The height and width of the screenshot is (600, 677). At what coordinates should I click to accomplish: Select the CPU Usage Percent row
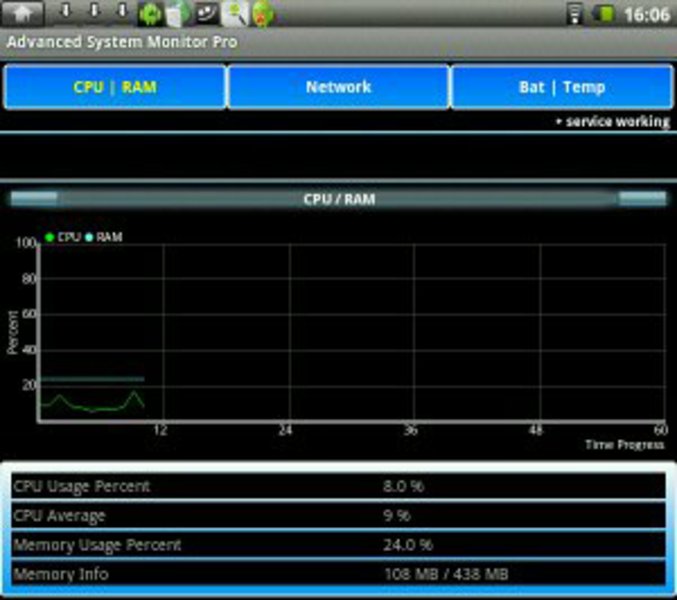(x=338, y=486)
